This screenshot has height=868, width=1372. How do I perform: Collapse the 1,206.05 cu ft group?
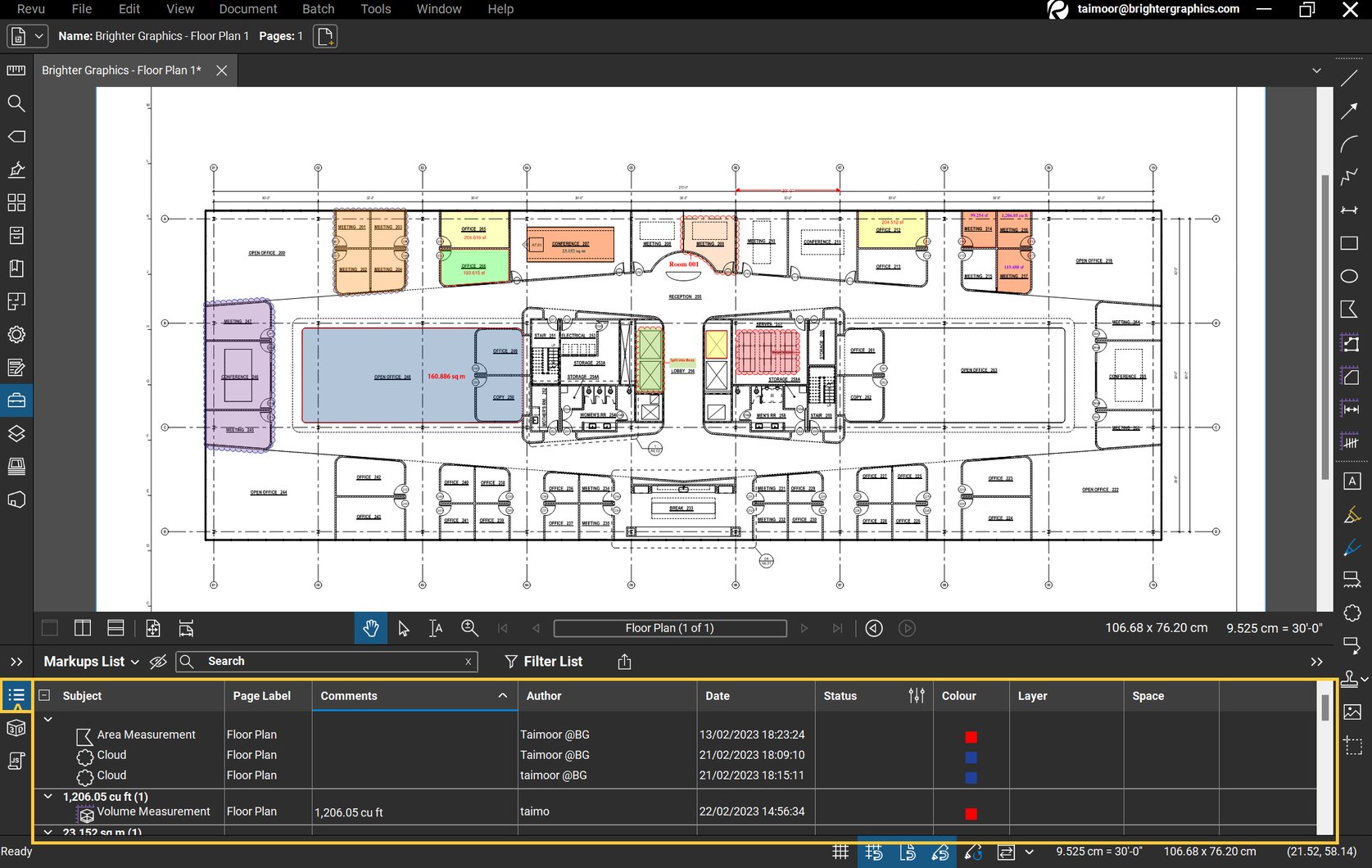tap(48, 796)
